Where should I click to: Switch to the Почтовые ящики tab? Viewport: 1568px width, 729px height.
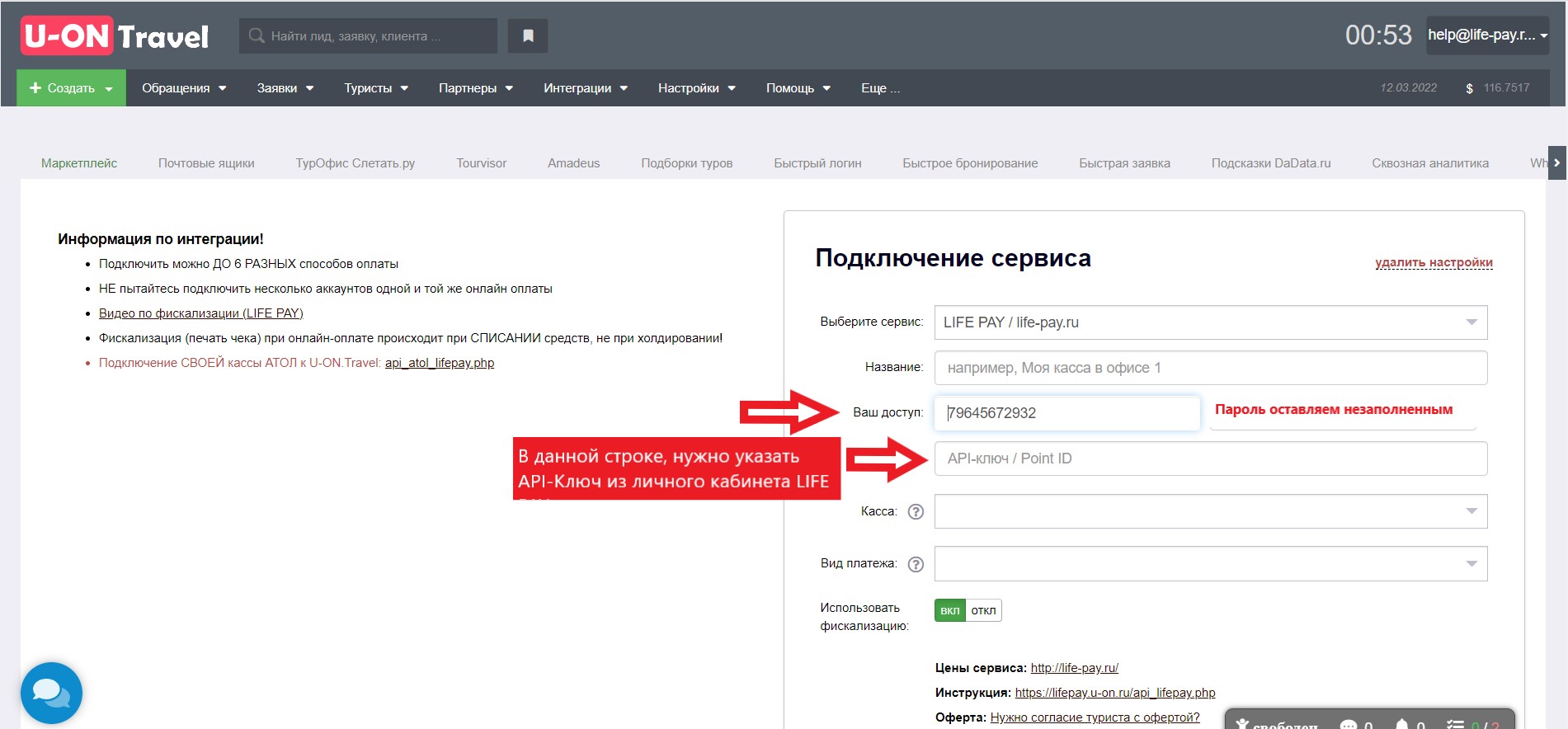[x=206, y=163]
